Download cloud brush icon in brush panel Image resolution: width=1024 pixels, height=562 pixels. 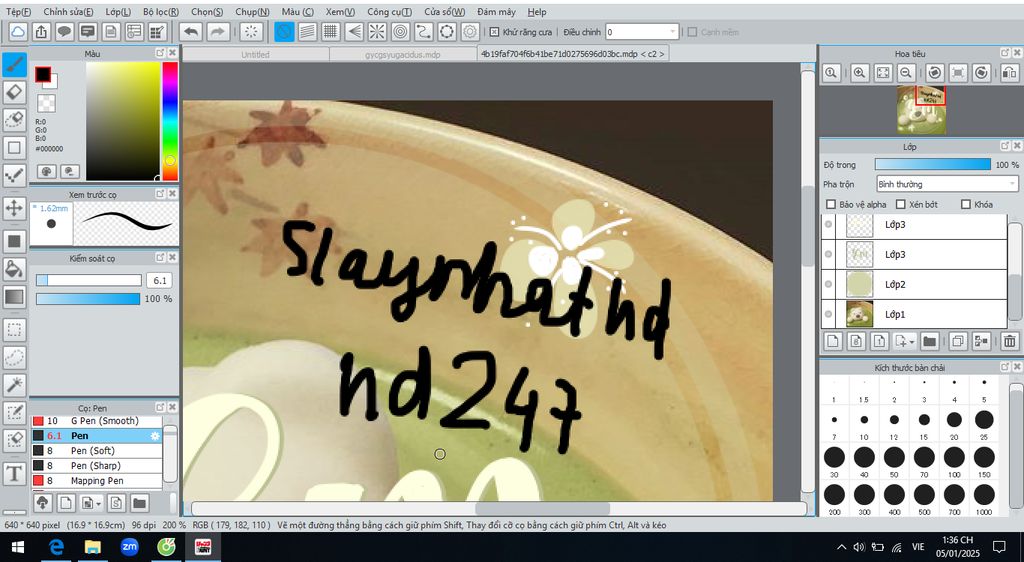click(42, 503)
